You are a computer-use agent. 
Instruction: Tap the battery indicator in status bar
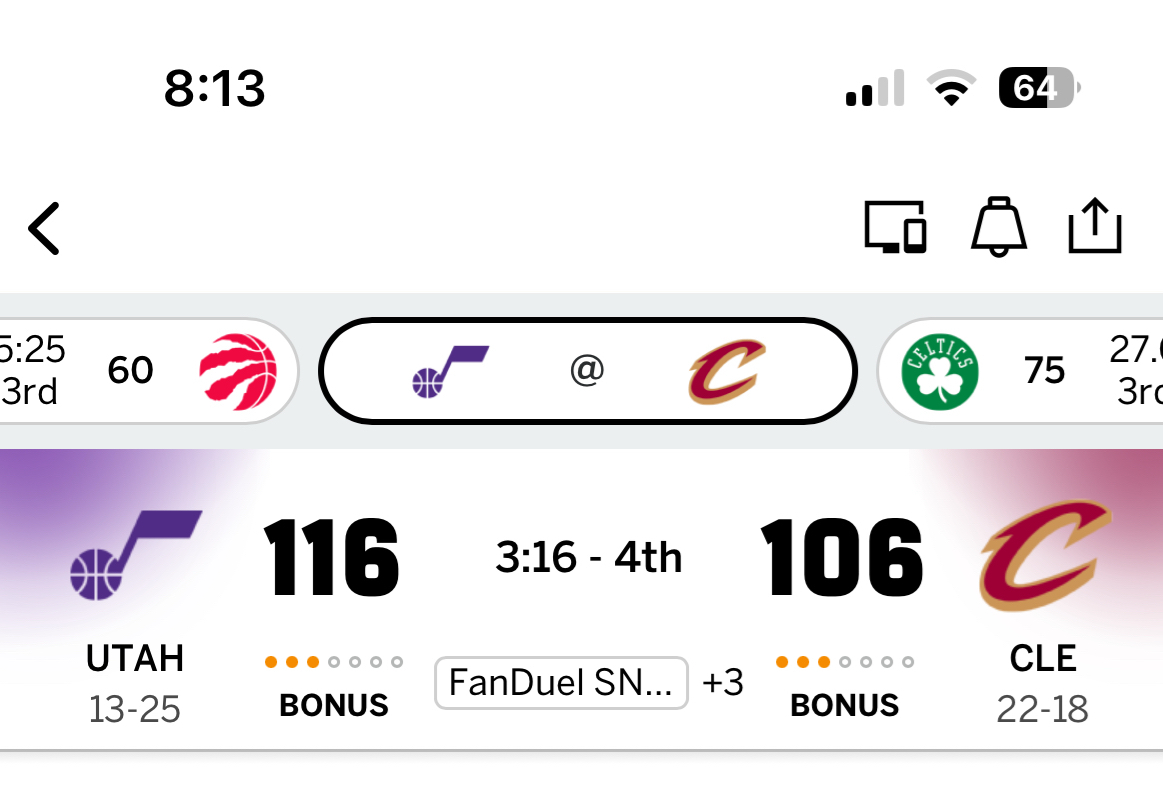click(x=1038, y=89)
